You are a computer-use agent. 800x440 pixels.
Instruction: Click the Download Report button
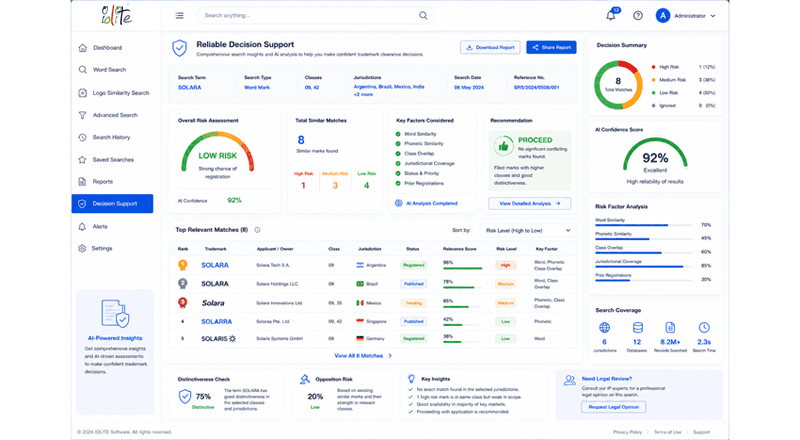(x=490, y=47)
